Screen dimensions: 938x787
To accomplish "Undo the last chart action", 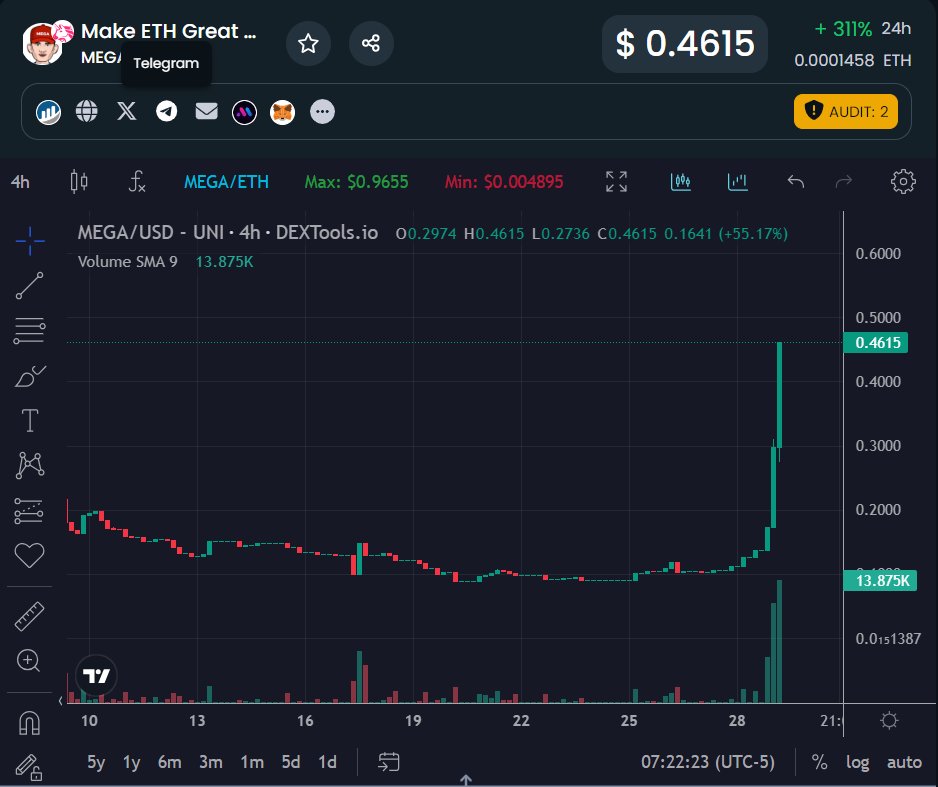I will tap(796, 181).
